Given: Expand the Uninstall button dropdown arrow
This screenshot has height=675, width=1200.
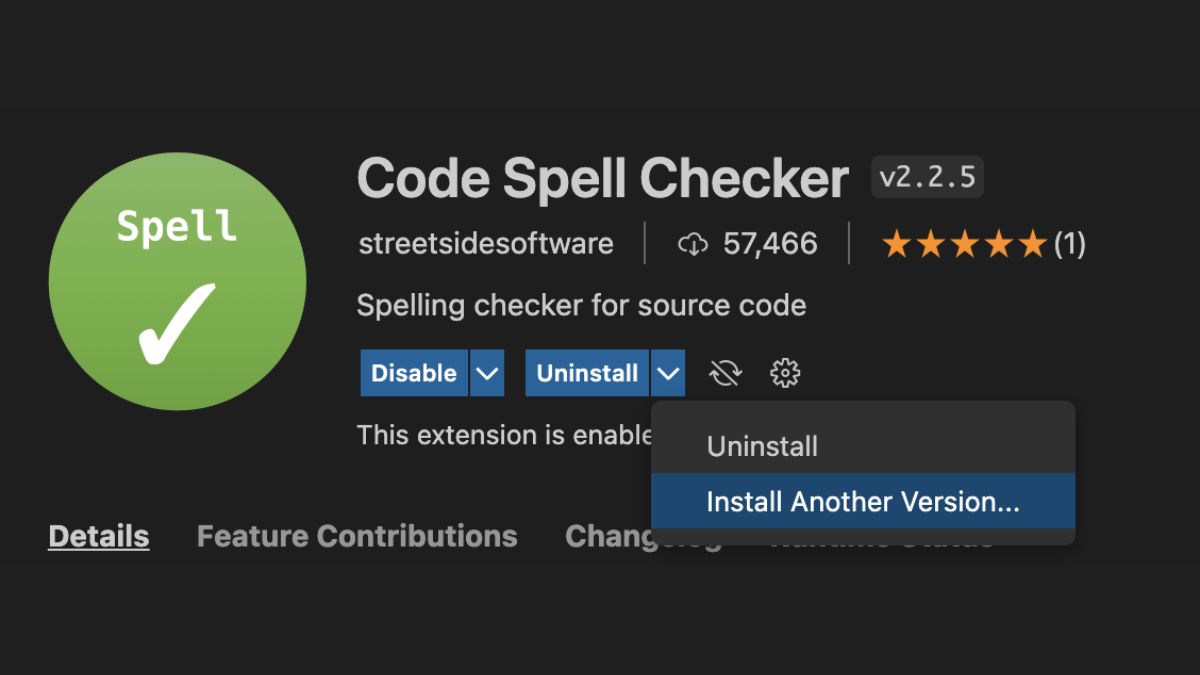Looking at the screenshot, I should [668, 372].
